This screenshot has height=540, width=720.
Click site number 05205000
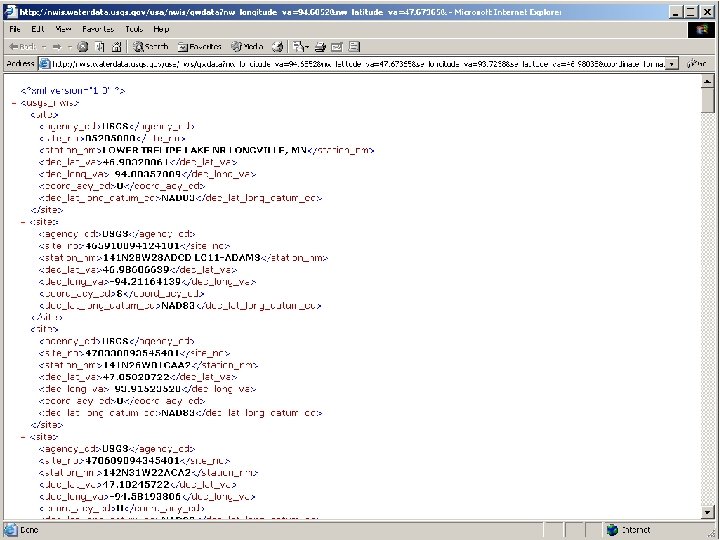111,138
